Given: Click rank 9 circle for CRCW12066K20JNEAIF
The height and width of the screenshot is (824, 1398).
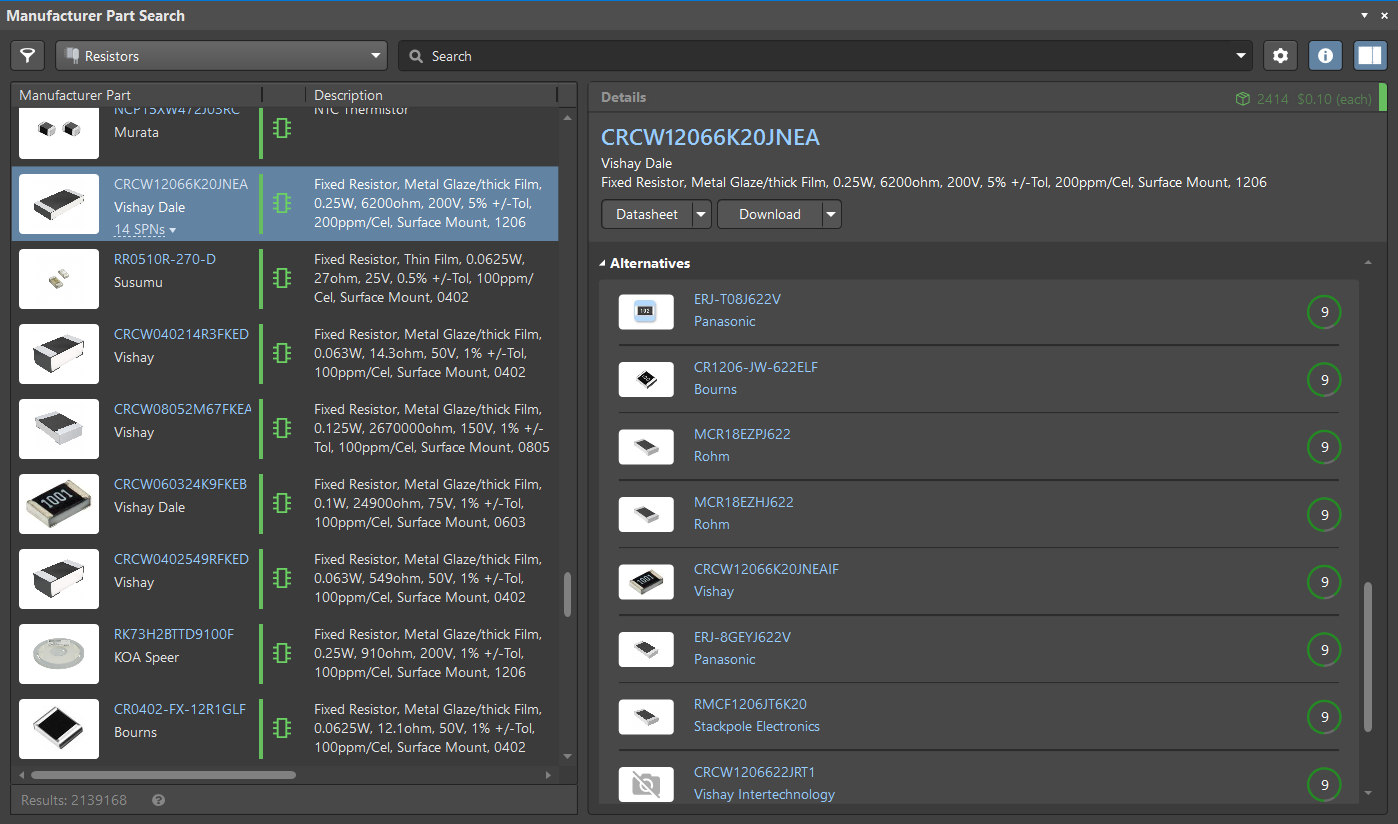Looking at the screenshot, I should (1324, 582).
